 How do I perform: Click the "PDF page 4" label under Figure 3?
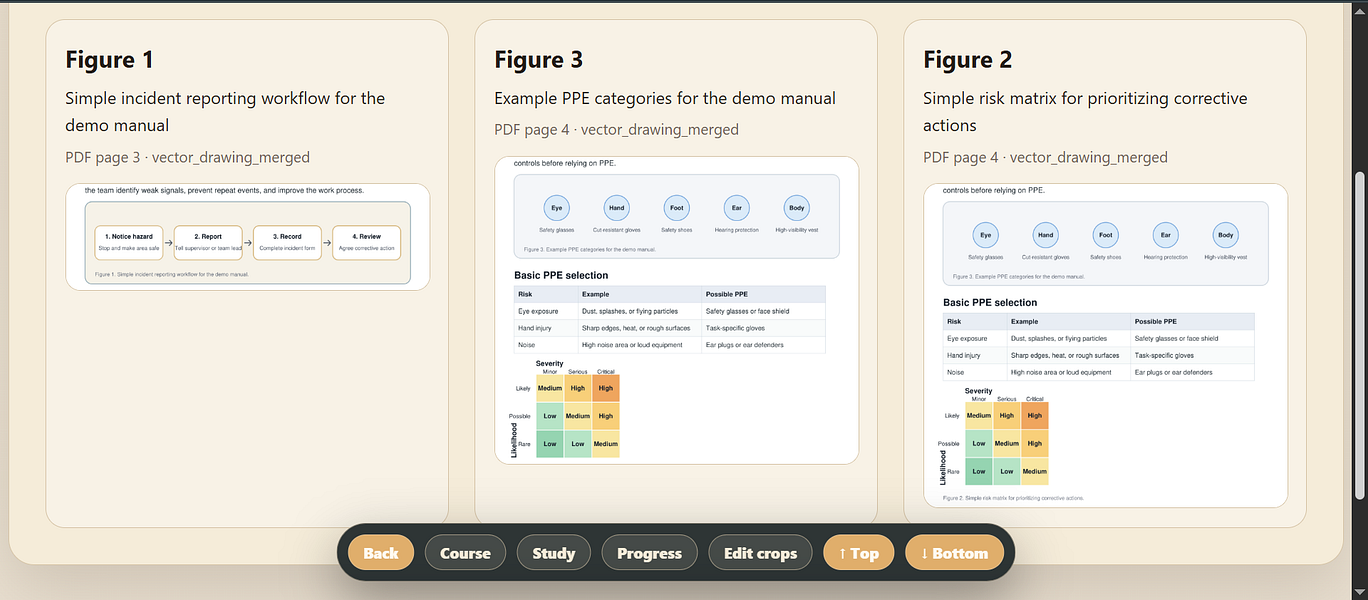coord(616,129)
